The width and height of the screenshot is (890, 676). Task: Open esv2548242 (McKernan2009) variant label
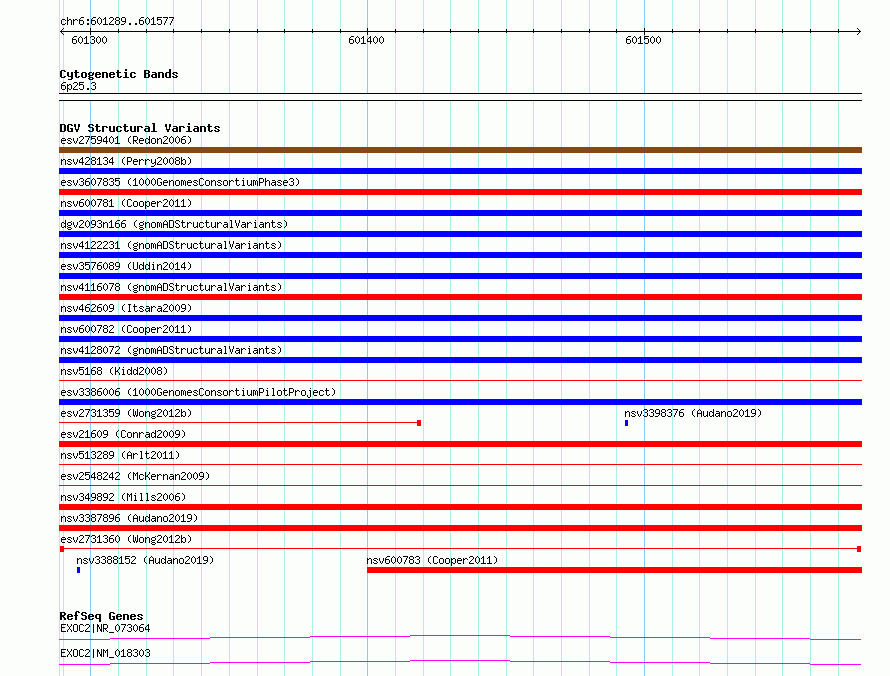pyautogui.click(x=135, y=476)
